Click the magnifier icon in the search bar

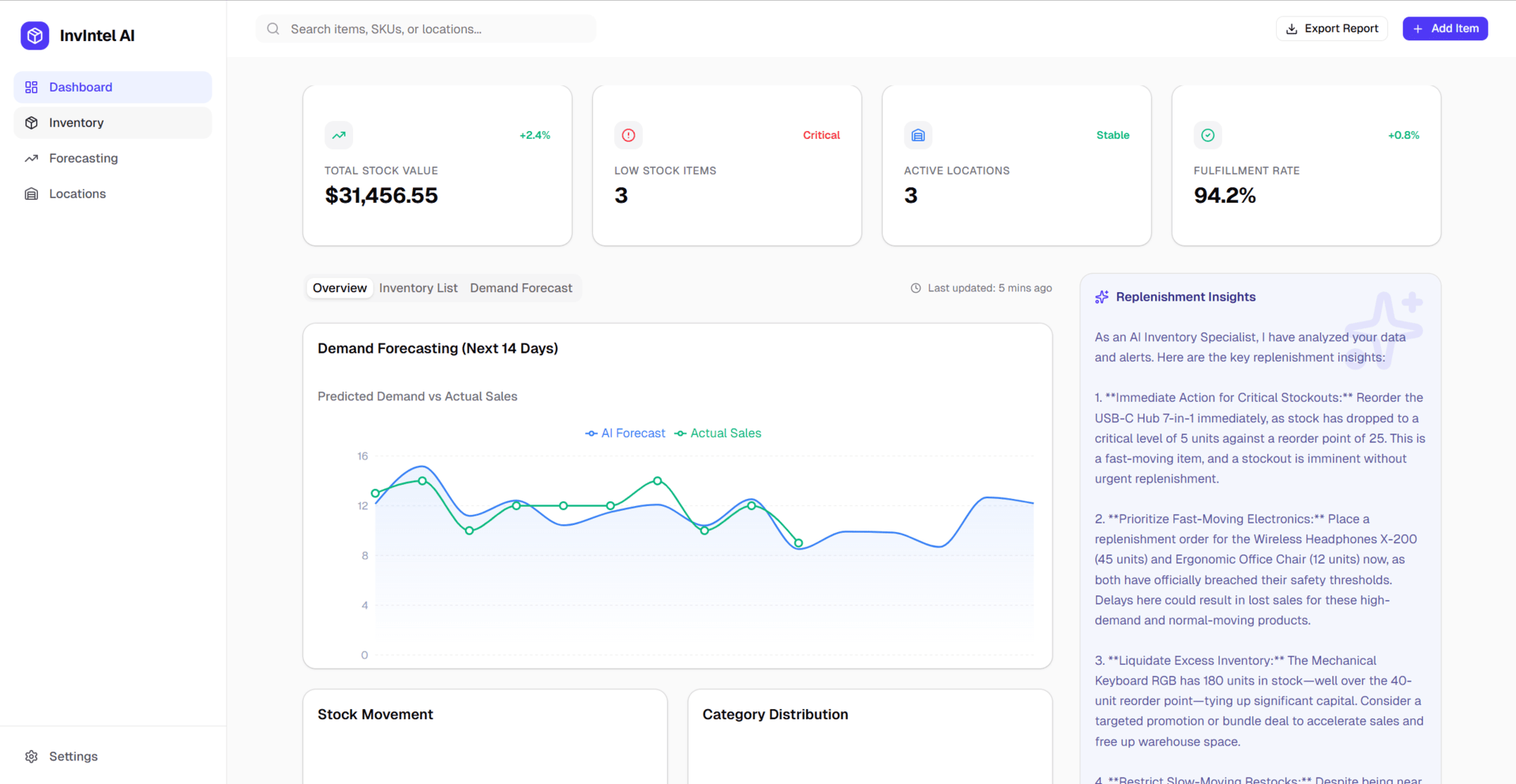tap(273, 29)
